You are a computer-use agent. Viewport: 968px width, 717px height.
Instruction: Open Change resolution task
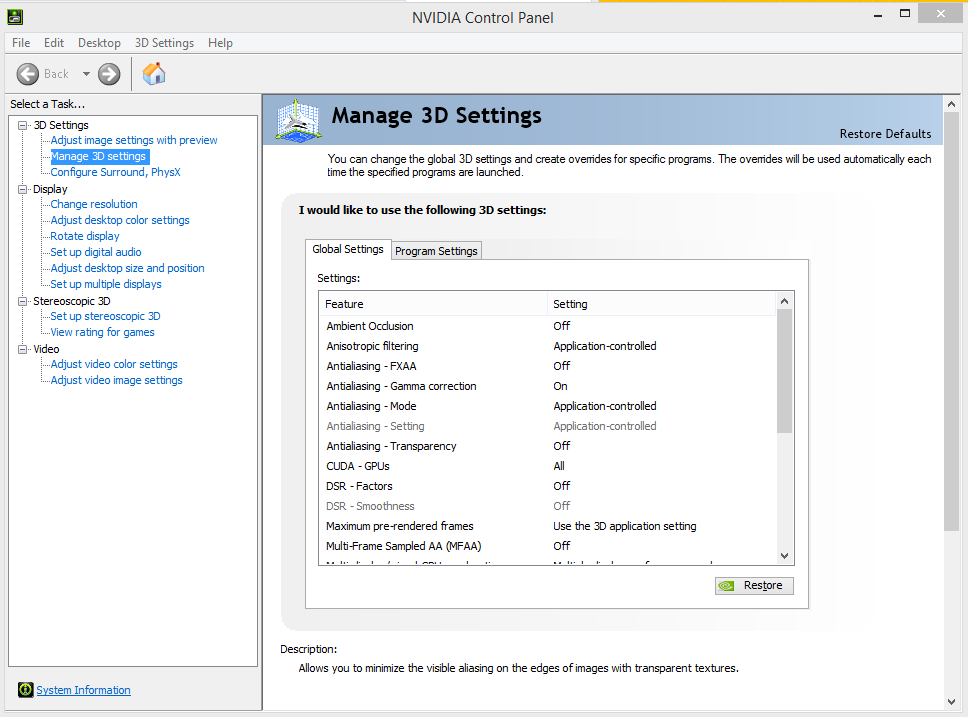(x=94, y=204)
